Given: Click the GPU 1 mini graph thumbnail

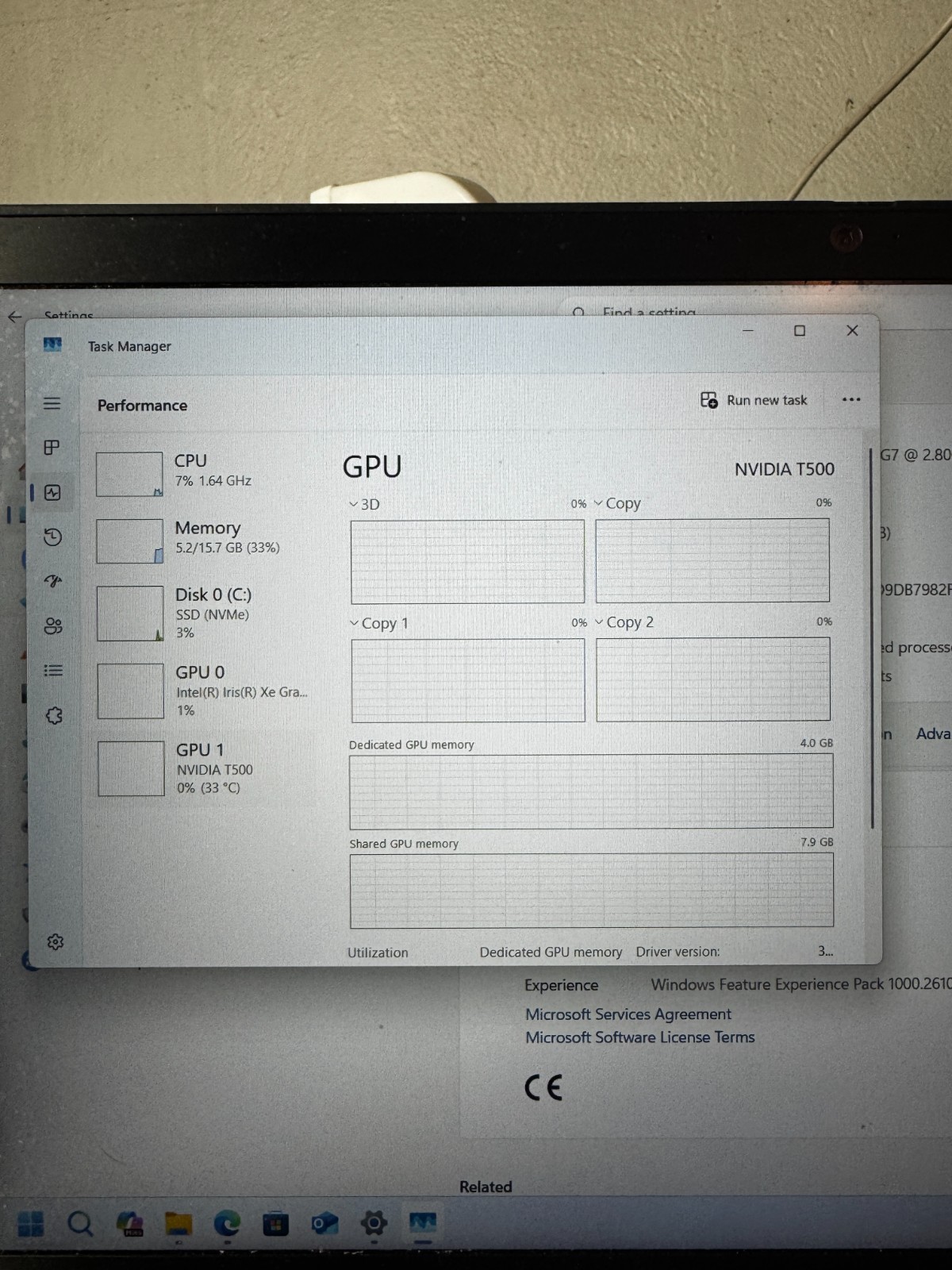Looking at the screenshot, I should tap(131, 768).
